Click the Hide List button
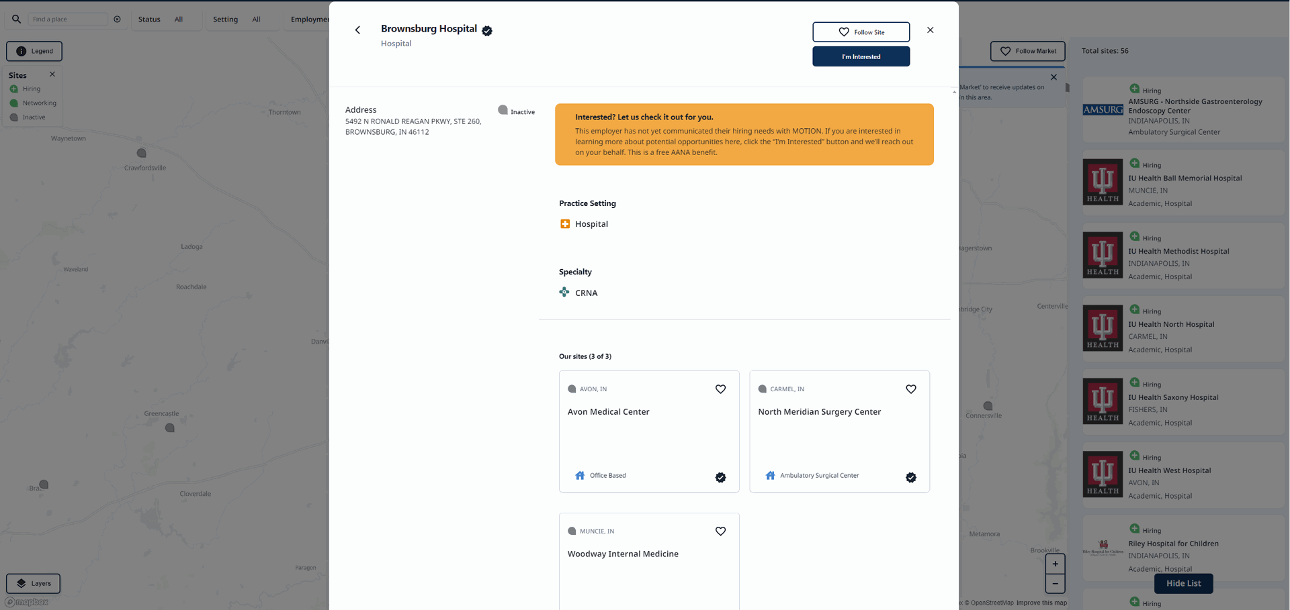This screenshot has height=610, width=1290. pos(1183,583)
